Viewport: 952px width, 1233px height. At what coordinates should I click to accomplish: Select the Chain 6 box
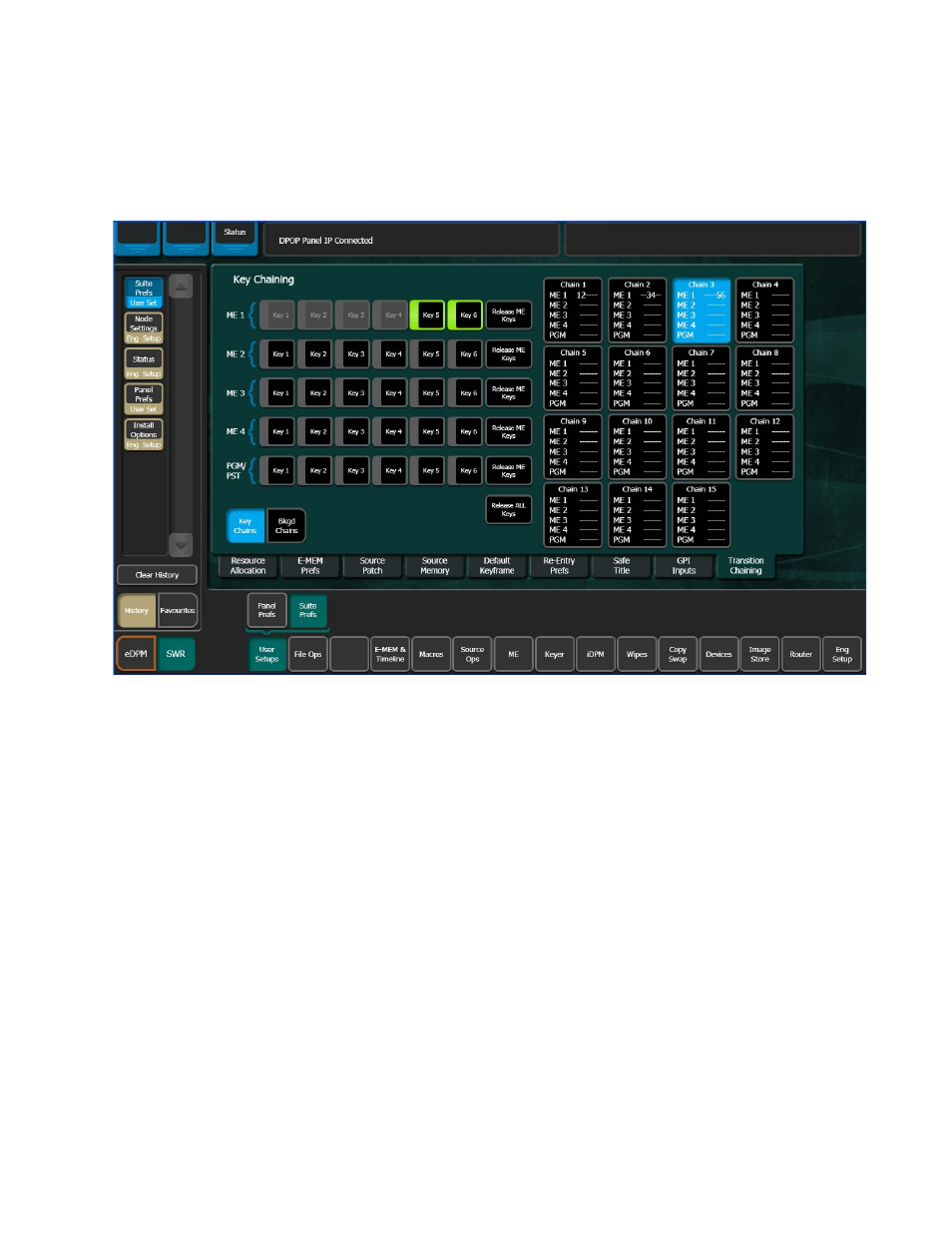pos(637,378)
